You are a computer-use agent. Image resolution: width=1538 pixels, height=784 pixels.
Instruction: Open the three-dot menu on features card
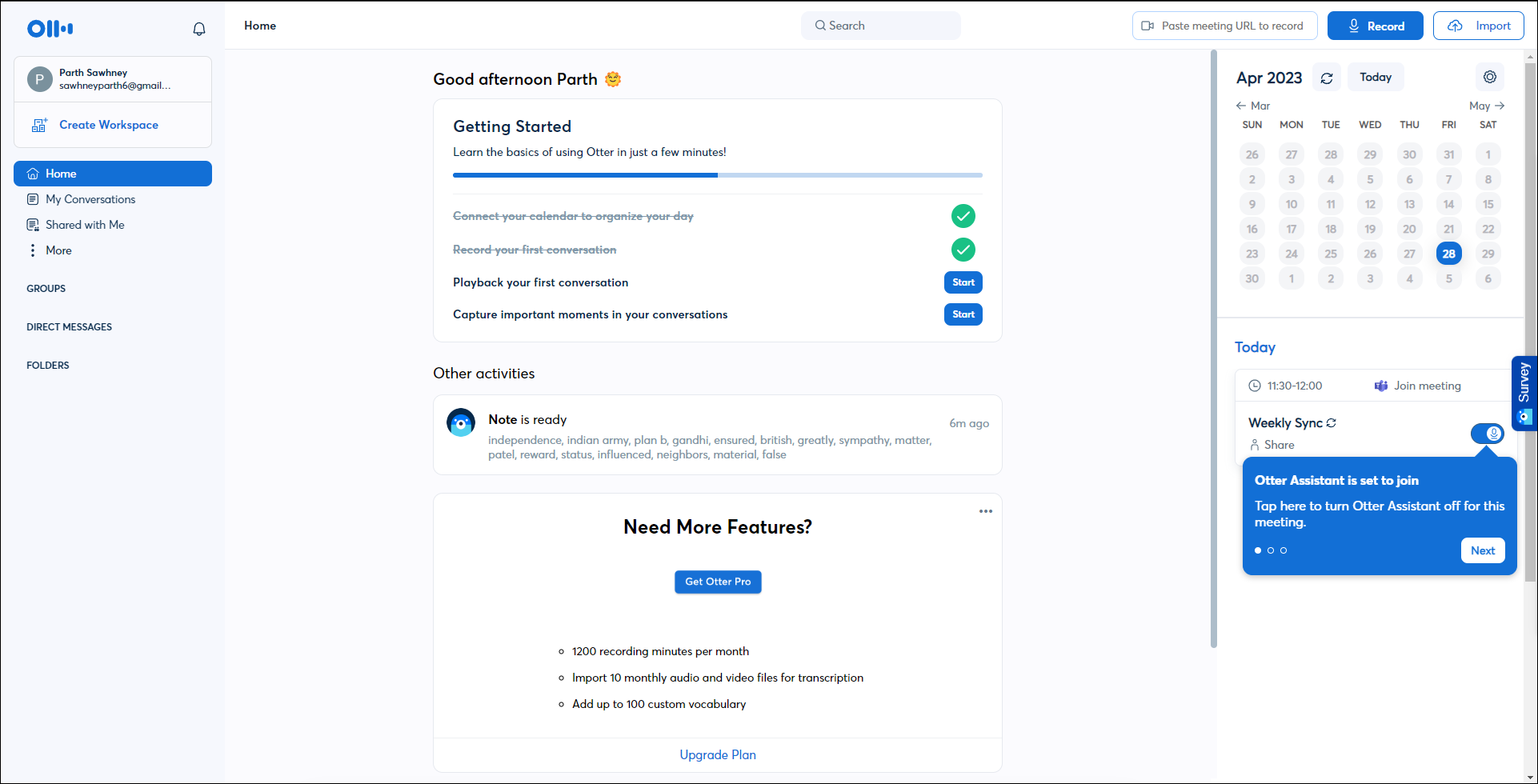coord(986,511)
